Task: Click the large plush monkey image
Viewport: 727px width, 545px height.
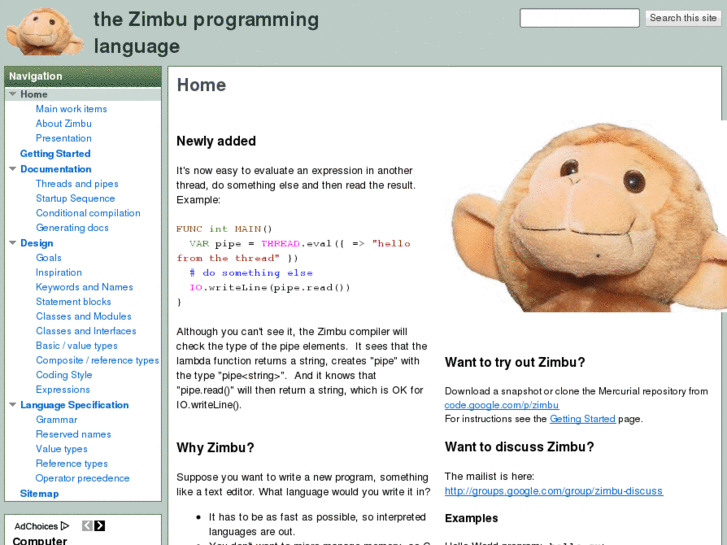Action: 589,217
